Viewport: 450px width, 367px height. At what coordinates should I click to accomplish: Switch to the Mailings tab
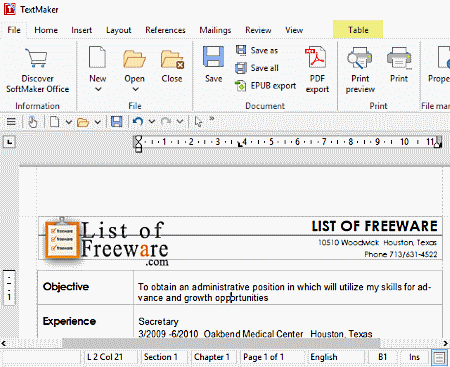pos(215,30)
